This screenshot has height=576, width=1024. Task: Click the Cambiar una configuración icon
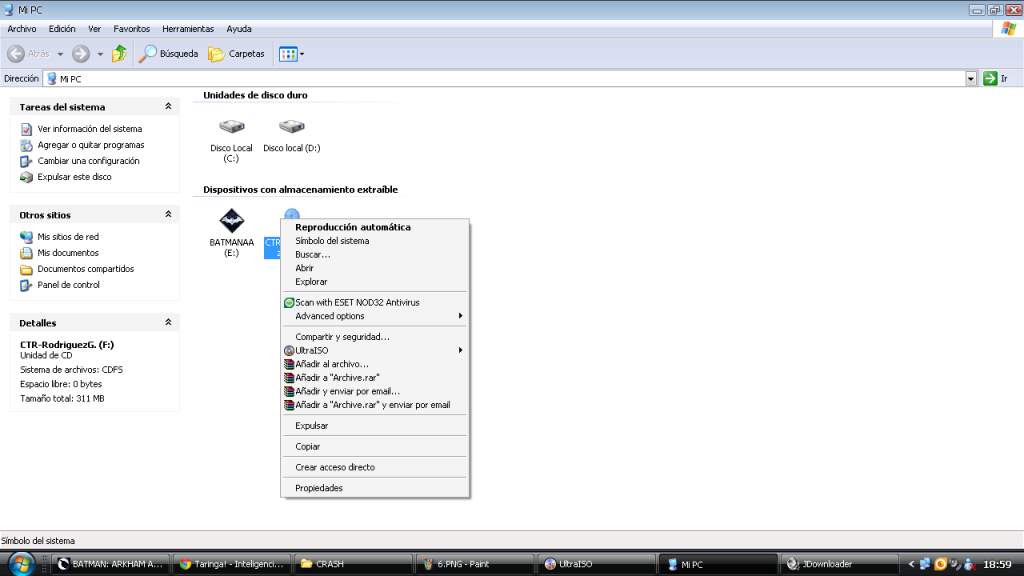tap(26, 161)
